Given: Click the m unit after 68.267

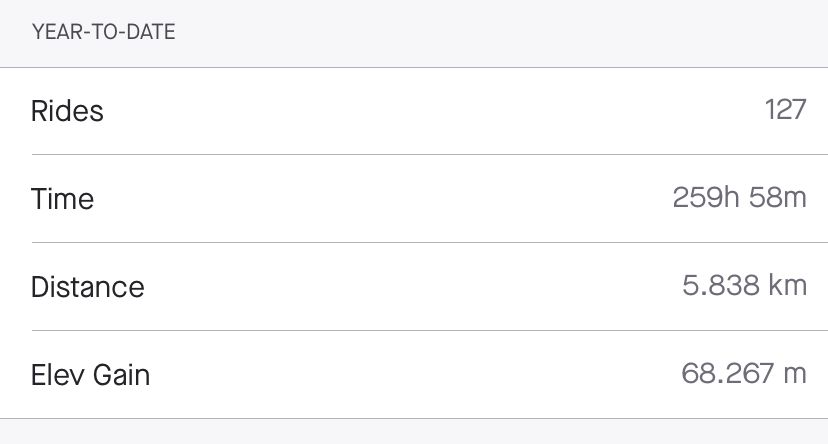Looking at the screenshot, I should 796,374.
